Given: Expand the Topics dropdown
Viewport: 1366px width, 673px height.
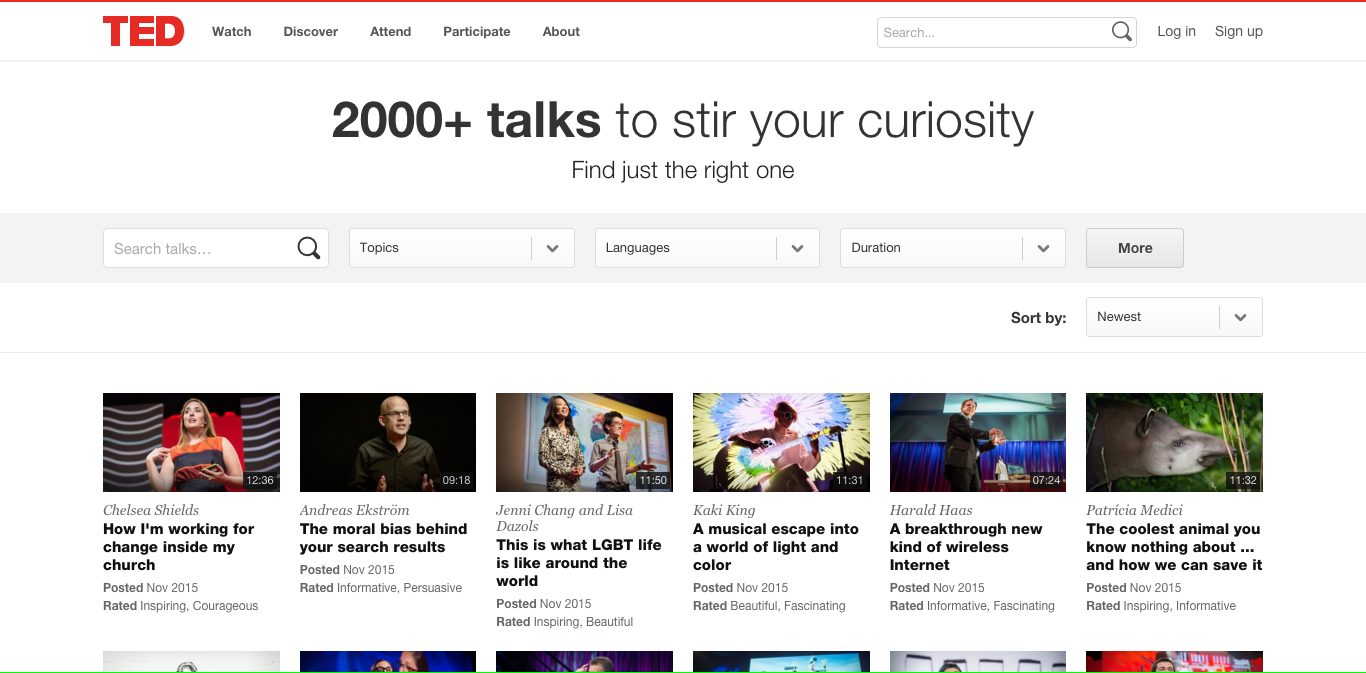Looking at the screenshot, I should click(x=462, y=248).
